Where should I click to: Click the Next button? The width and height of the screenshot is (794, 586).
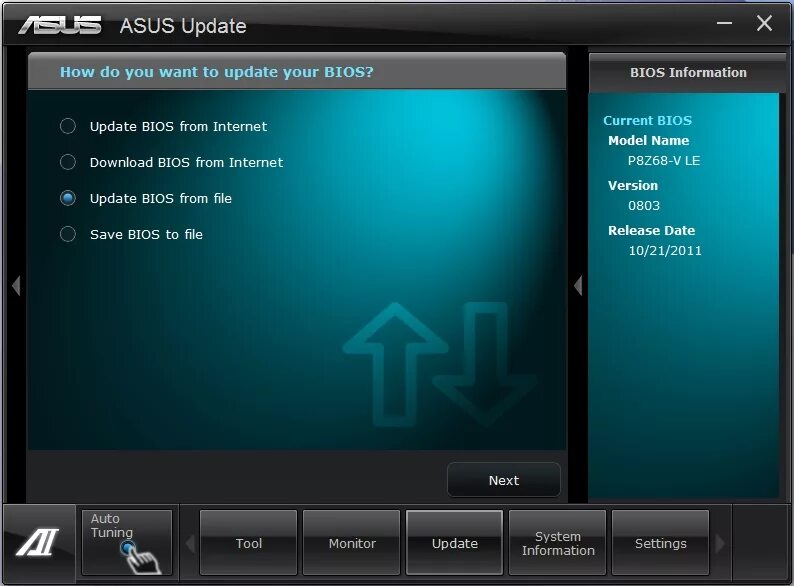[x=504, y=480]
